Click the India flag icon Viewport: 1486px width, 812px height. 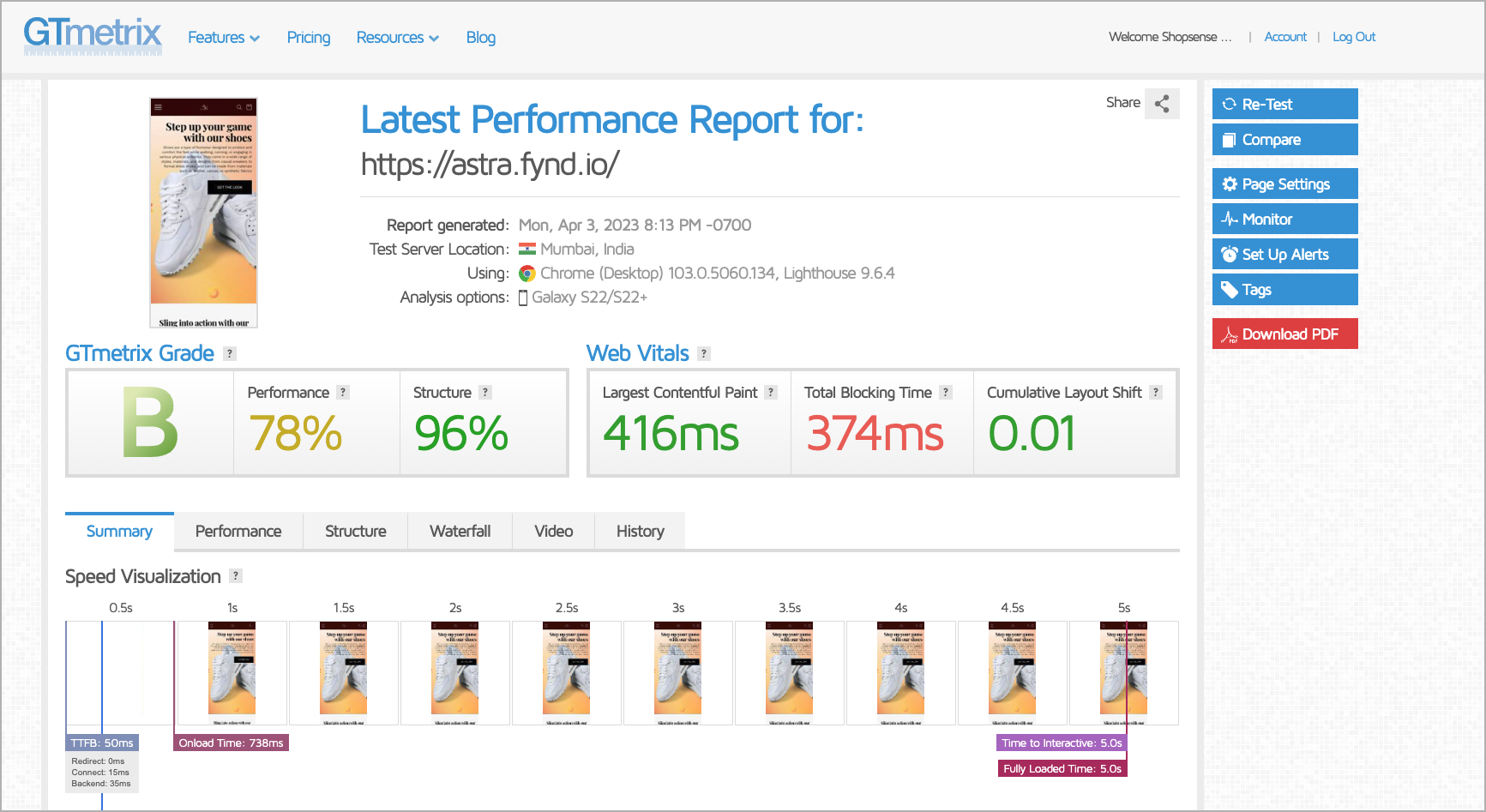(527, 250)
